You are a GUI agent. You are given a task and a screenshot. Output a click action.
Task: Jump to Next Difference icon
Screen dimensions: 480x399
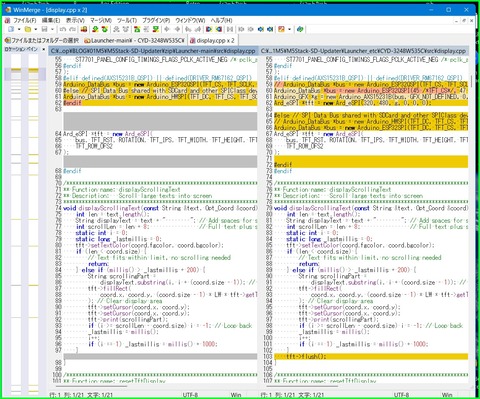click(x=95, y=29)
